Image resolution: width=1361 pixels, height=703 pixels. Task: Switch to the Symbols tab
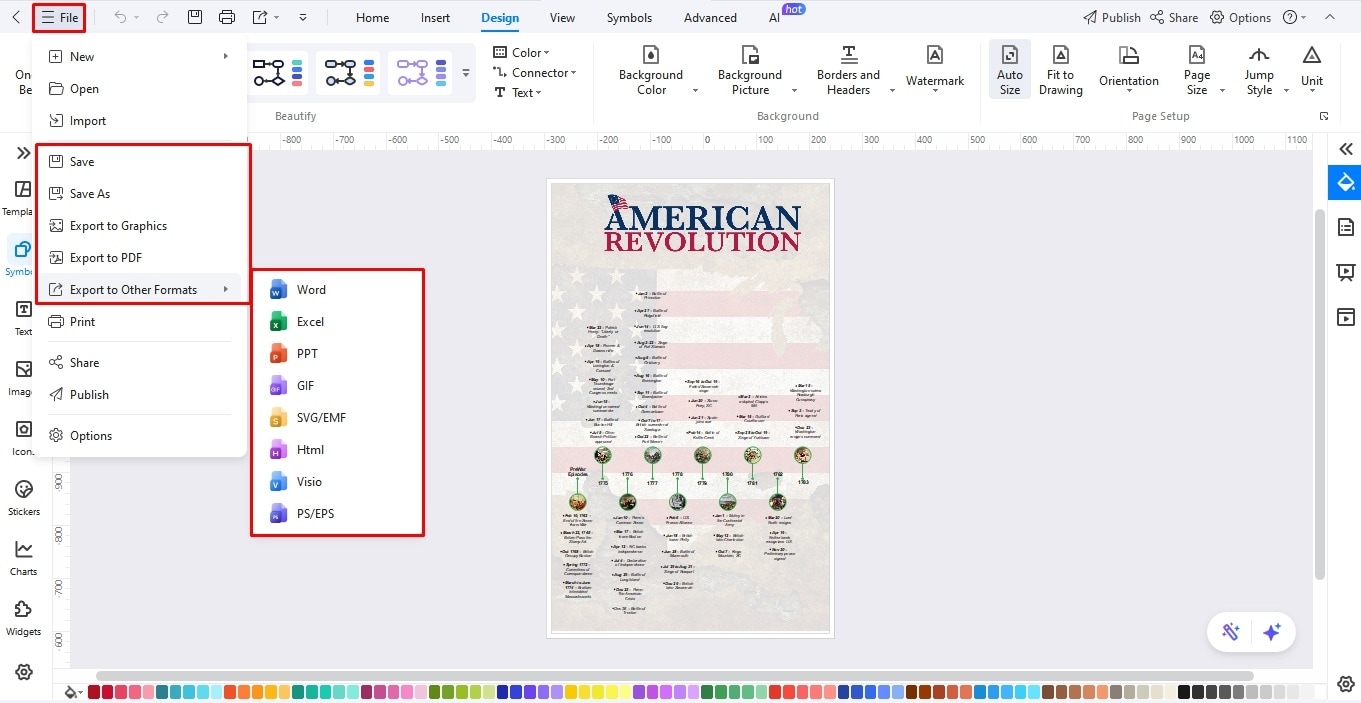pos(629,18)
